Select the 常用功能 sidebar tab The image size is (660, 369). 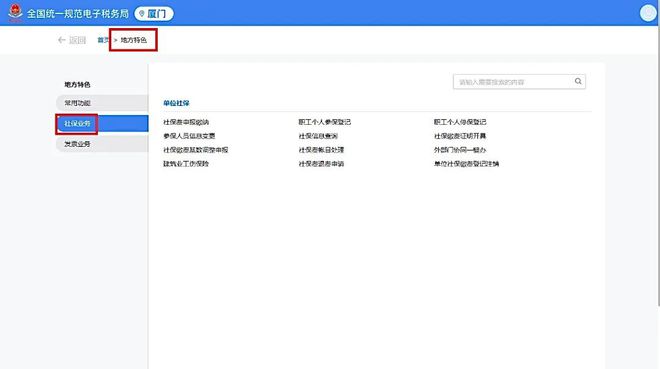[102, 103]
